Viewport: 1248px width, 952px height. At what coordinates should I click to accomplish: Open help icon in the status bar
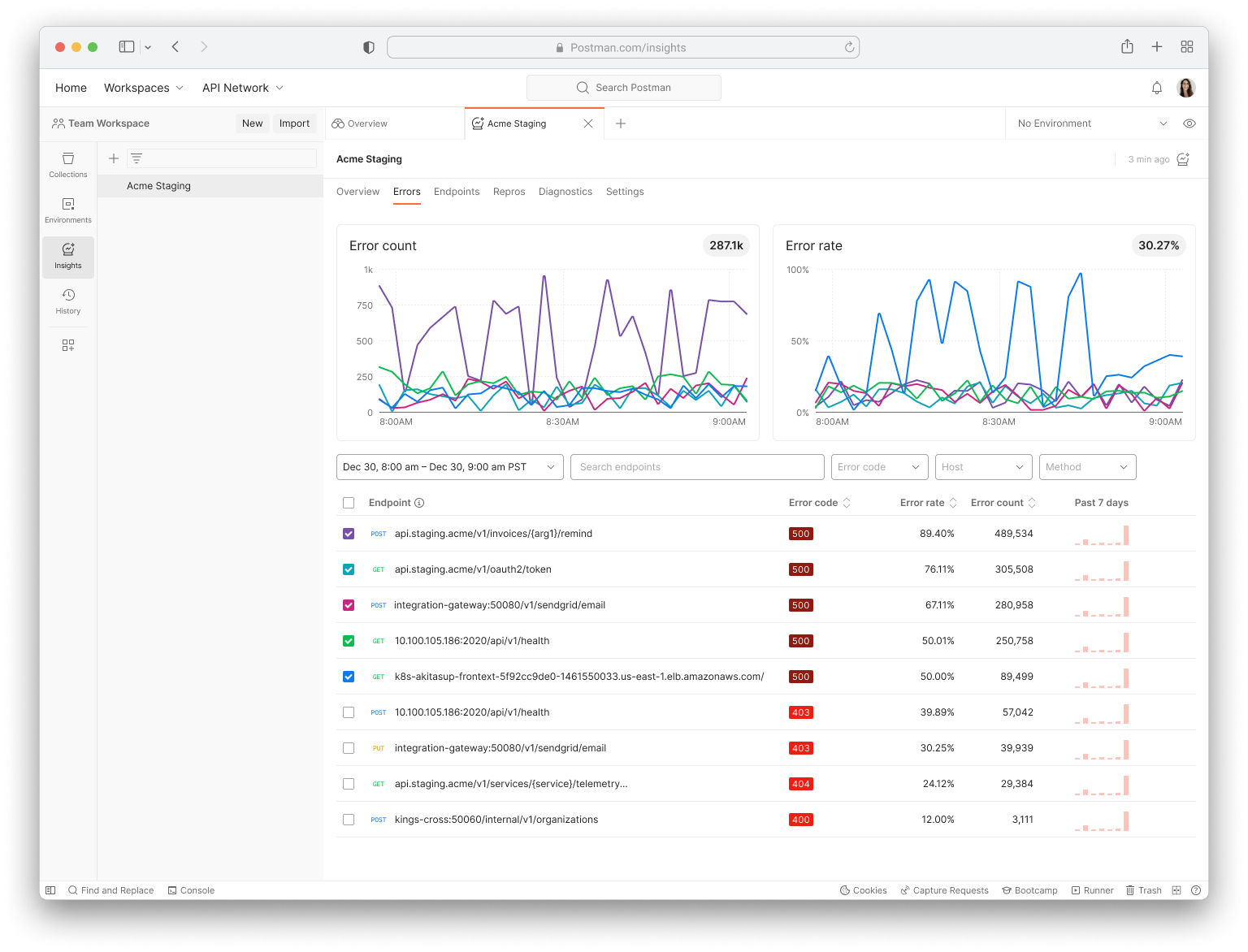tap(1196, 890)
